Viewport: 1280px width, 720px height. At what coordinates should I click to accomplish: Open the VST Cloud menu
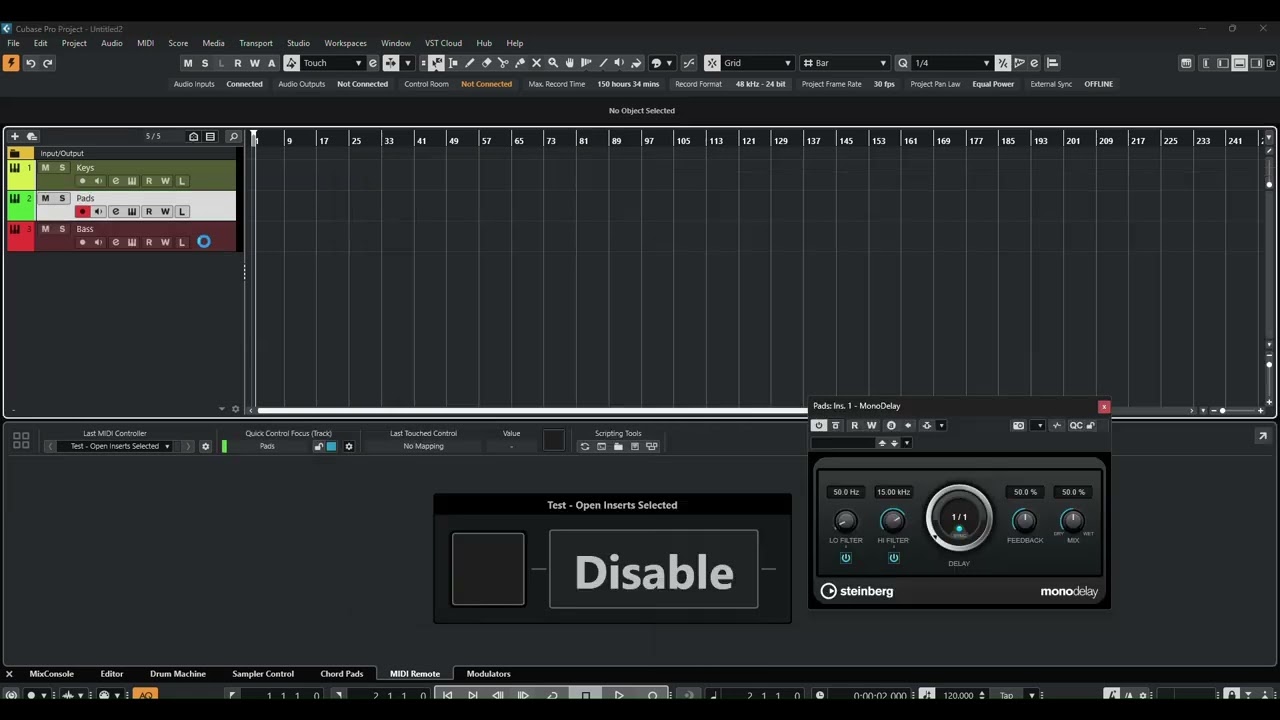pyautogui.click(x=443, y=43)
